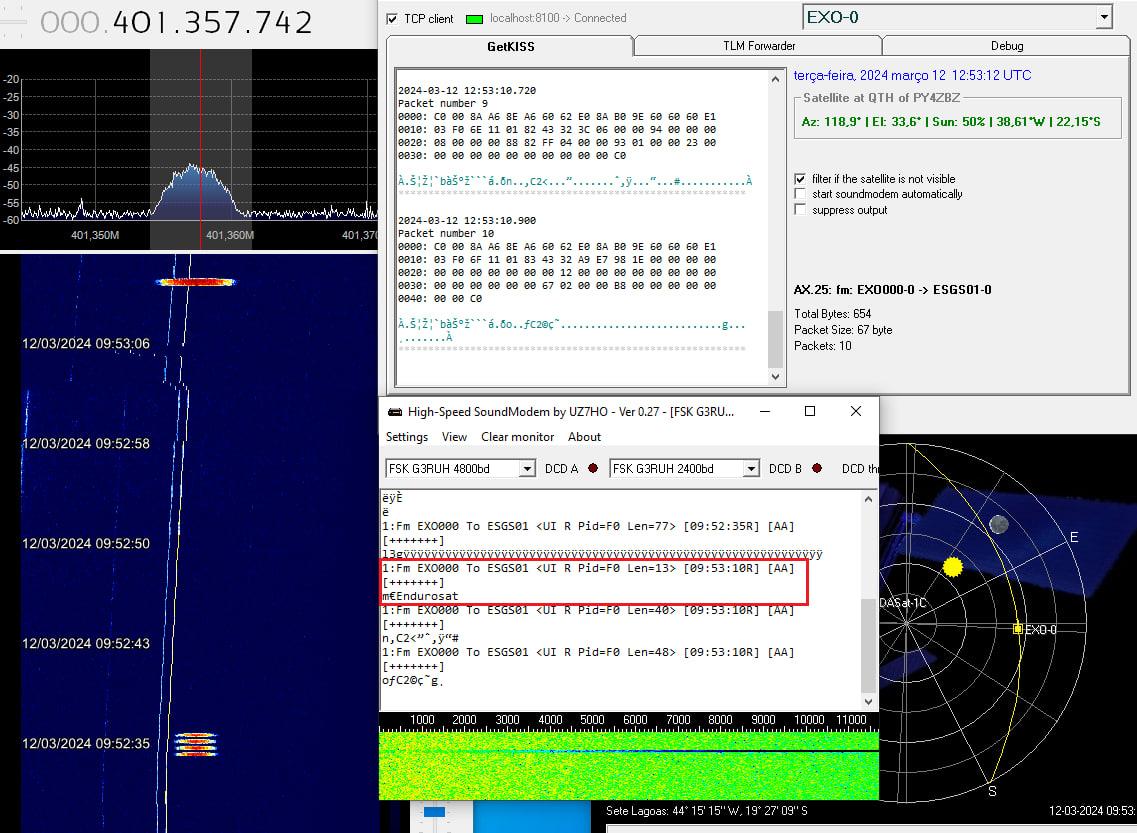Open the Debug tab
The height and width of the screenshot is (833, 1137).
1006,46
